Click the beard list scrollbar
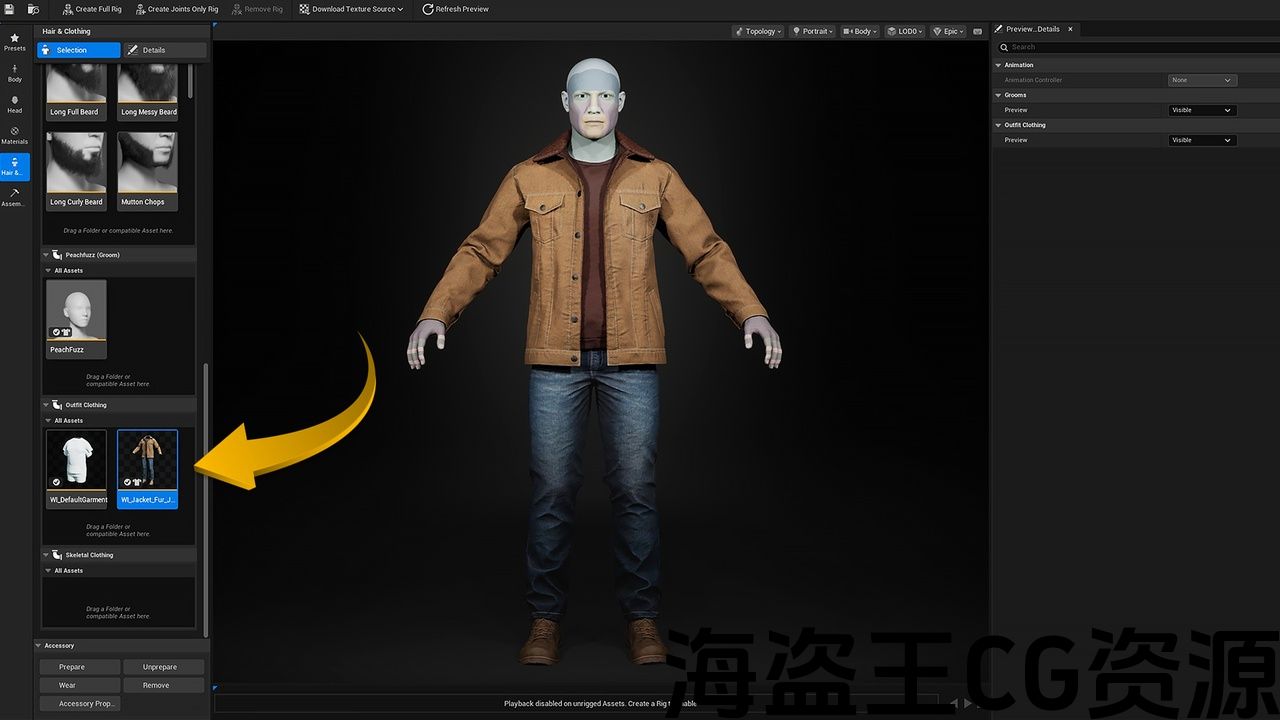This screenshot has height=720, width=1280. click(x=190, y=81)
